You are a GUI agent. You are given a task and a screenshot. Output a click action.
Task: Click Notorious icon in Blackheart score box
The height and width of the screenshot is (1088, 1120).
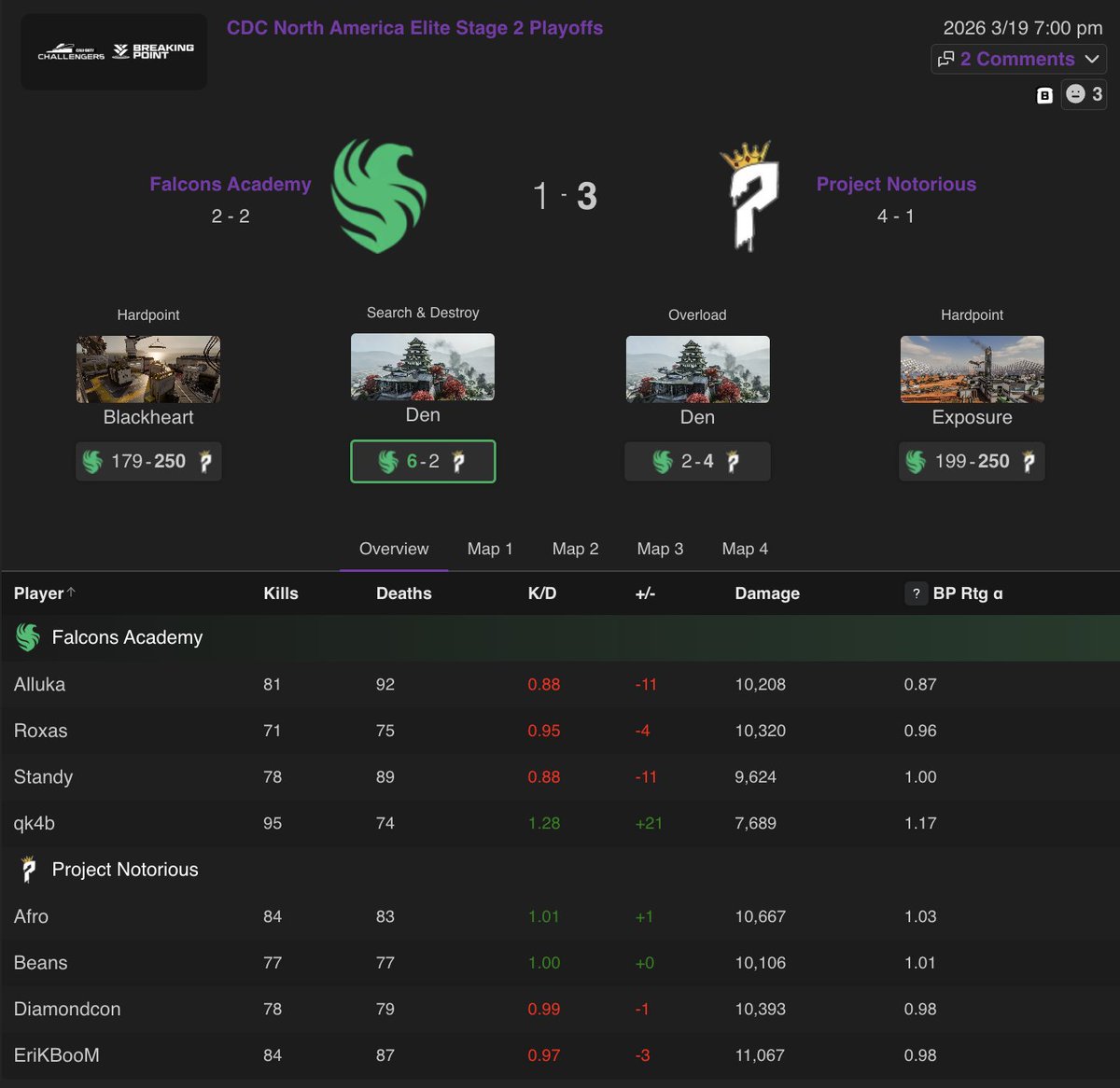205,461
